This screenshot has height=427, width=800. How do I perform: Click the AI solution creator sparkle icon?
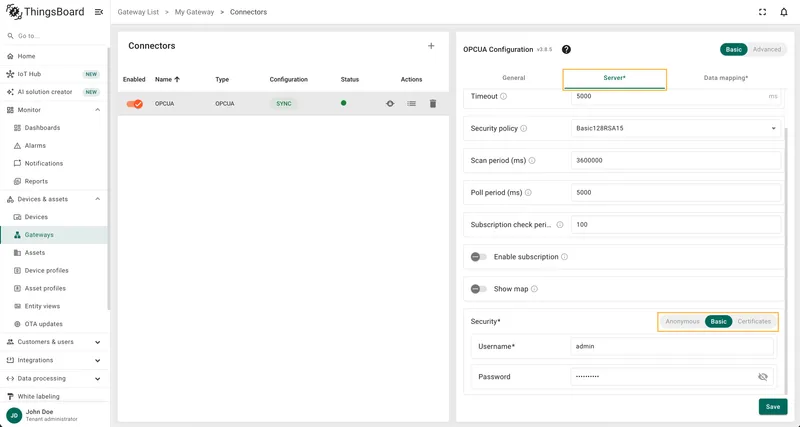[x=10, y=92]
